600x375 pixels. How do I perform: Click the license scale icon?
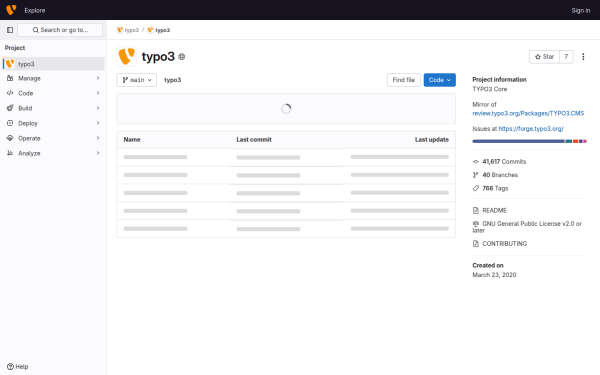(476, 223)
